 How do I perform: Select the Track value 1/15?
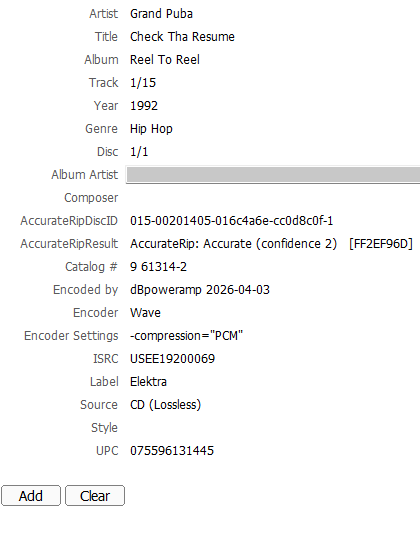(x=143, y=83)
